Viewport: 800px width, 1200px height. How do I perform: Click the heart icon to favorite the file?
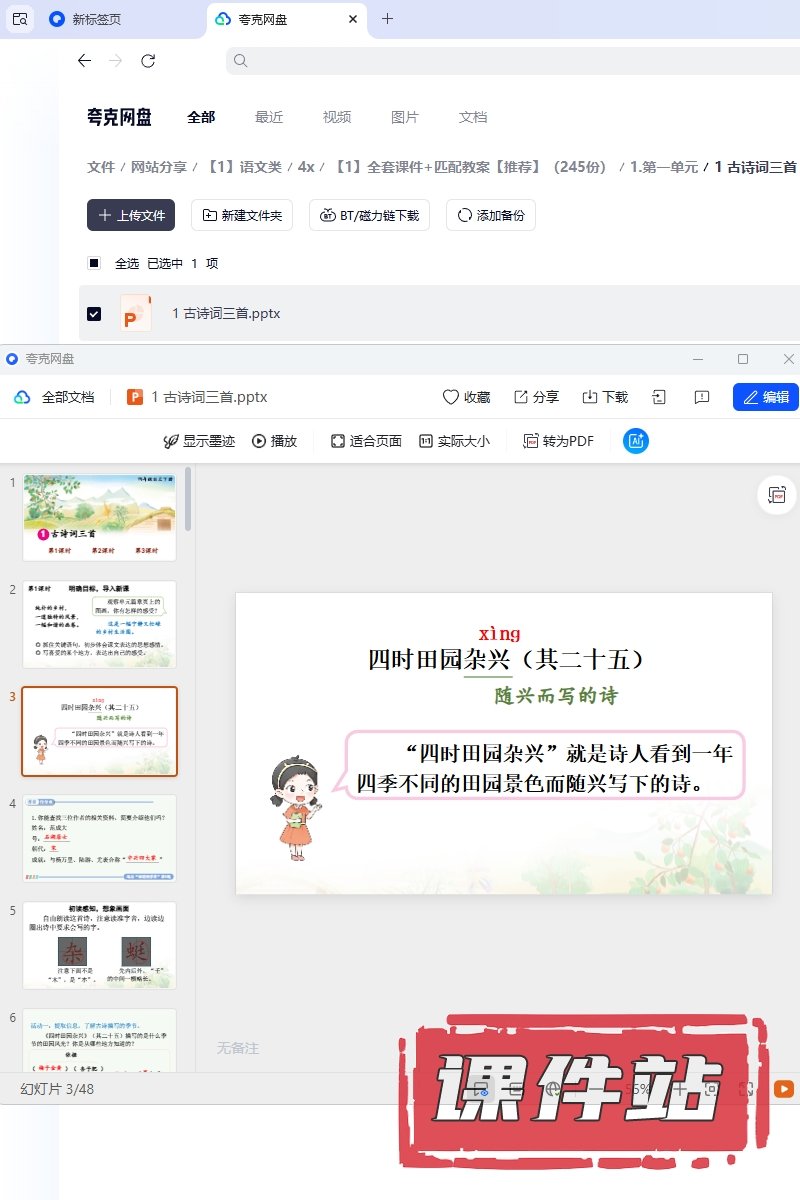pyautogui.click(x=451, y=397)
